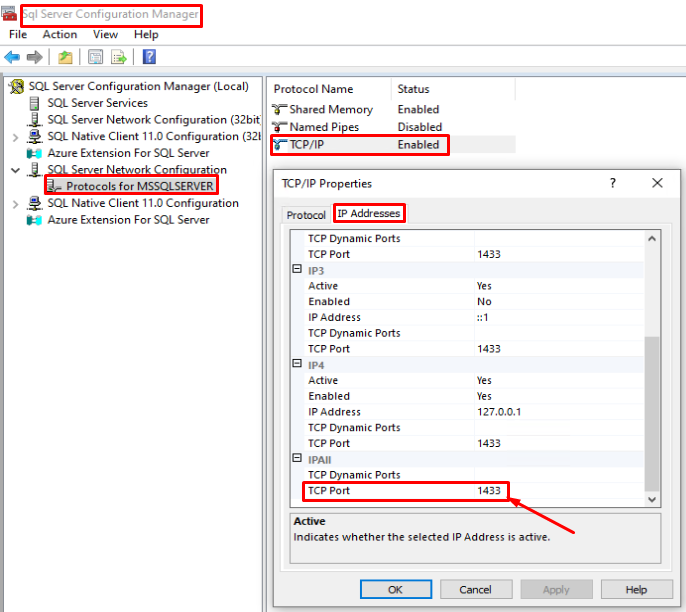Screen dimensions: 686x612
Task: Click the IP3 Enabled value No
Action: (484, 301)
